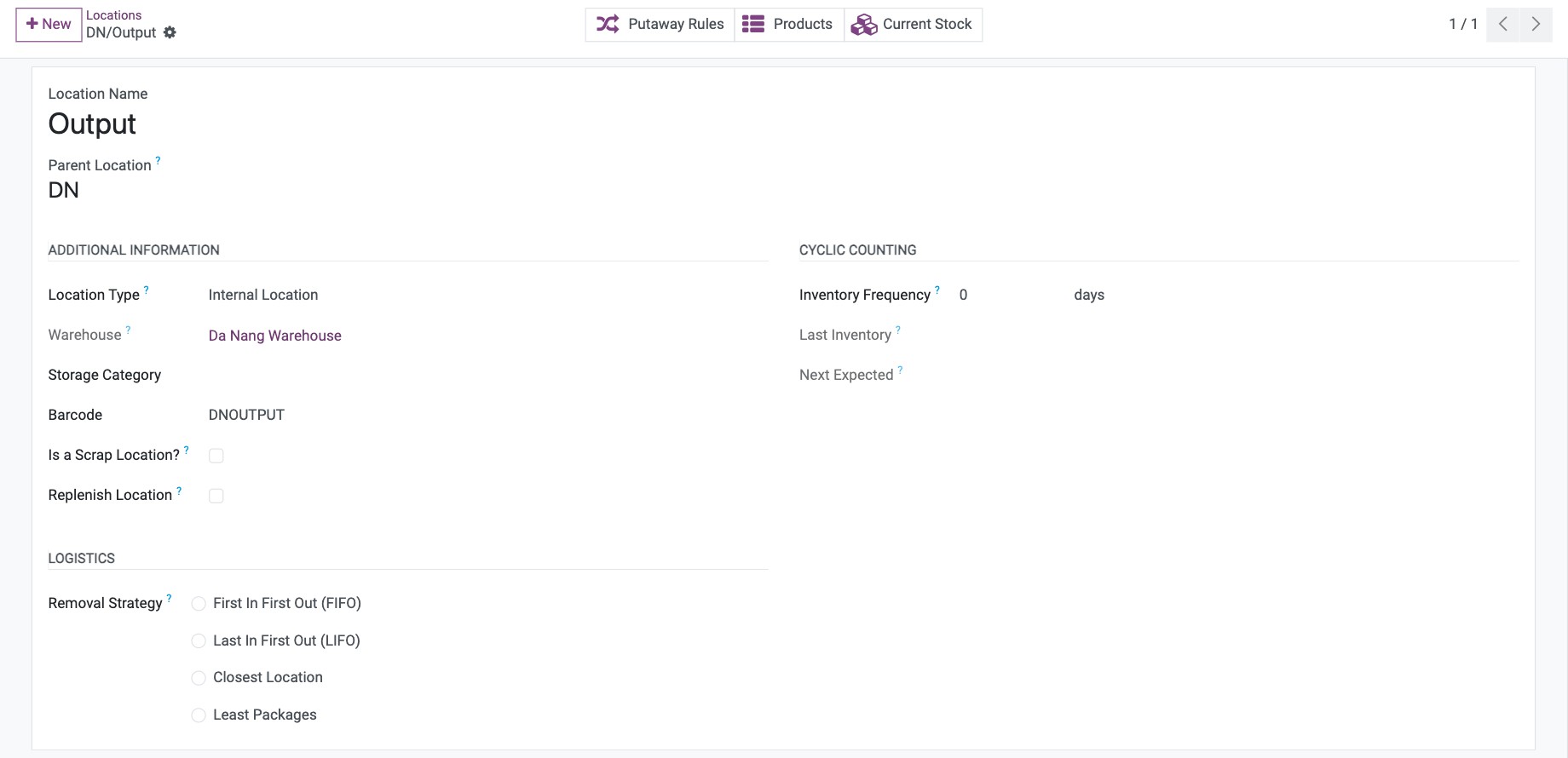1568x758 pixels.
Task: Click the Products list icon
Action: 753,24
